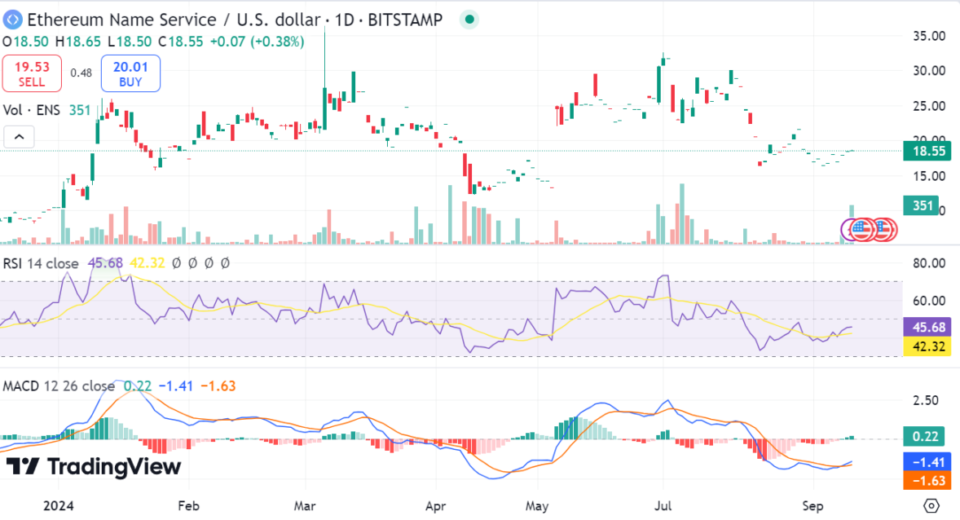Click the purple event marker on the chart
Viewport: 960px width, 520px height.
[846, 230]
